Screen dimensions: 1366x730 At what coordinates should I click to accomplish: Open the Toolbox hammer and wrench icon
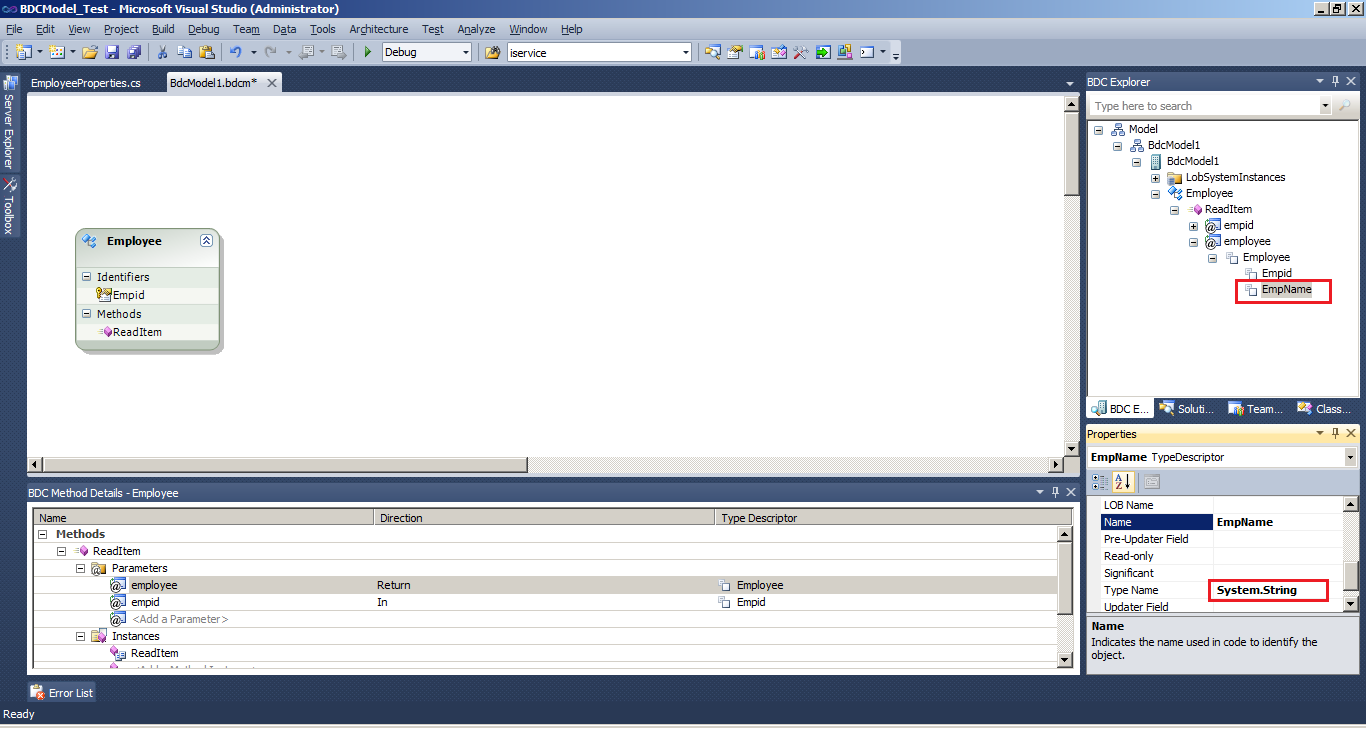pos(800,52)
